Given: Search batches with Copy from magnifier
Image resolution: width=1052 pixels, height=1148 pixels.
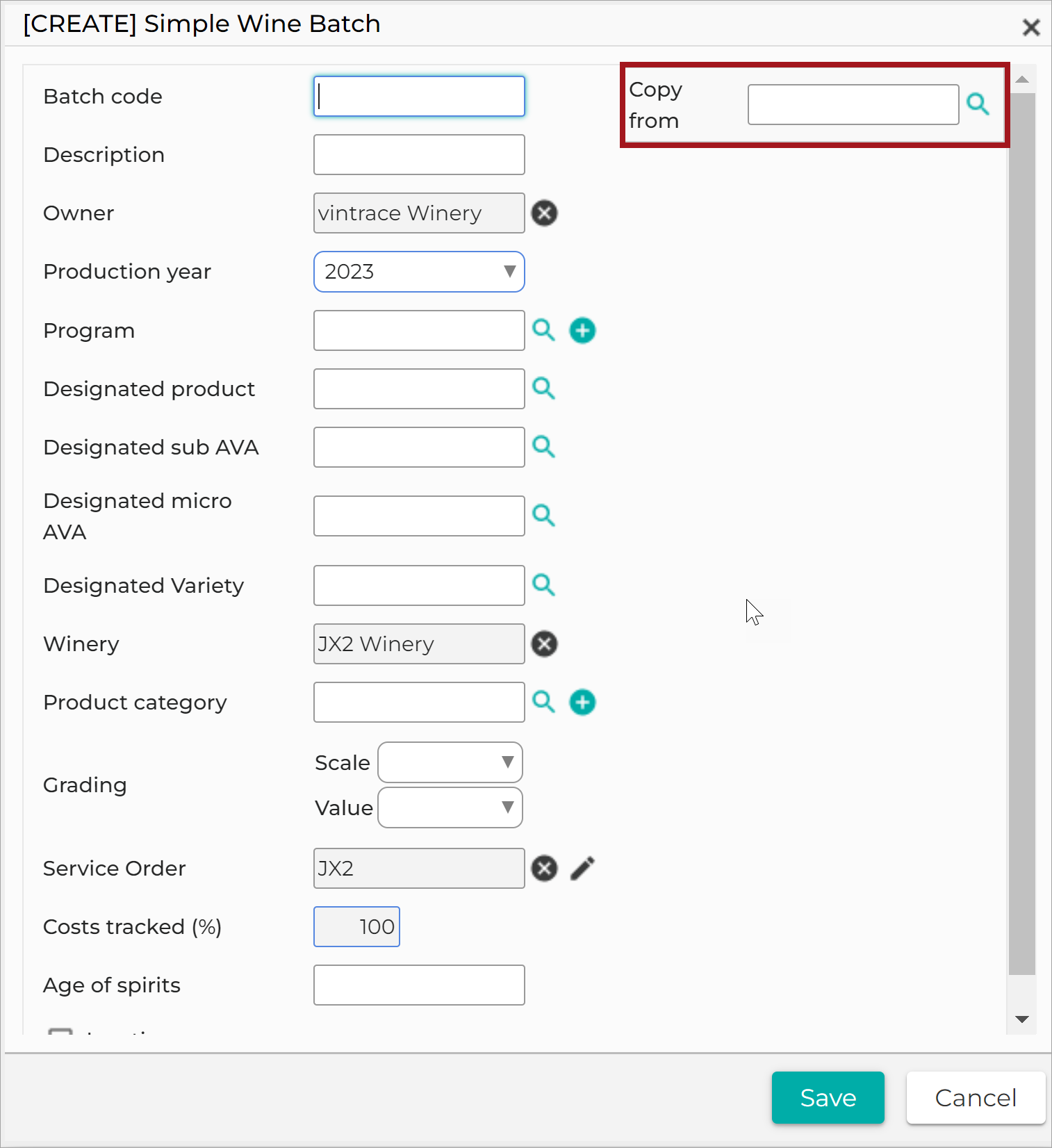Looking at the screenshot, I should 978,104.
